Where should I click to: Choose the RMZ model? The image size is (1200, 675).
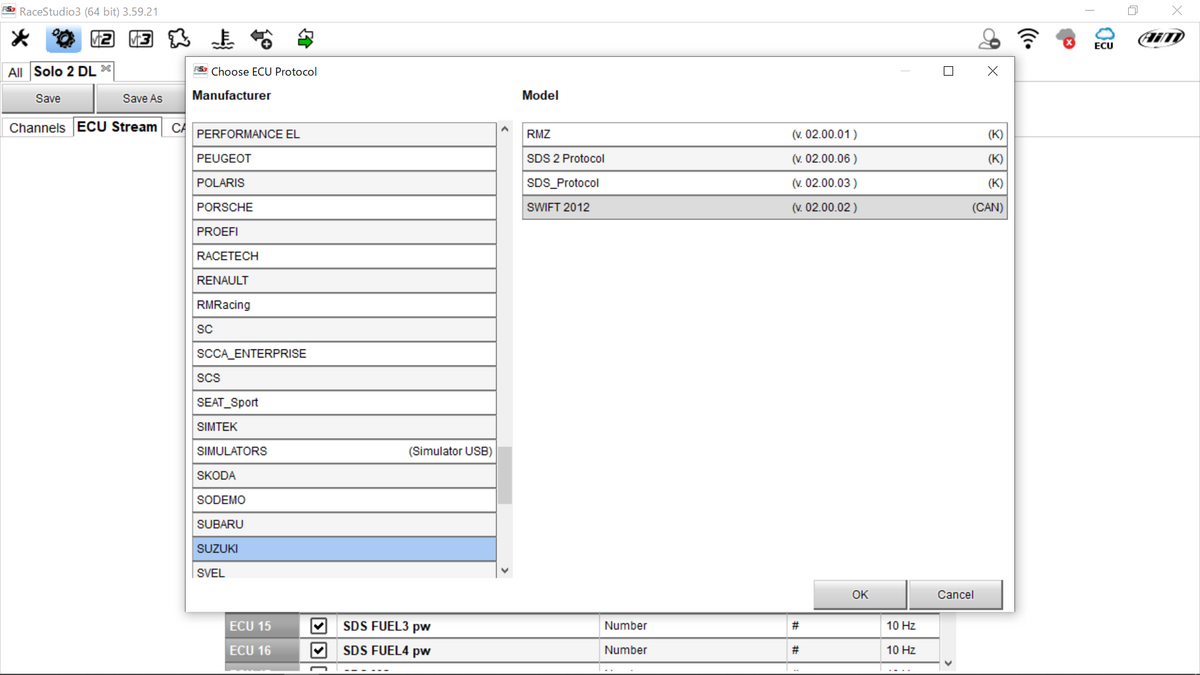(x=765, y=134)
